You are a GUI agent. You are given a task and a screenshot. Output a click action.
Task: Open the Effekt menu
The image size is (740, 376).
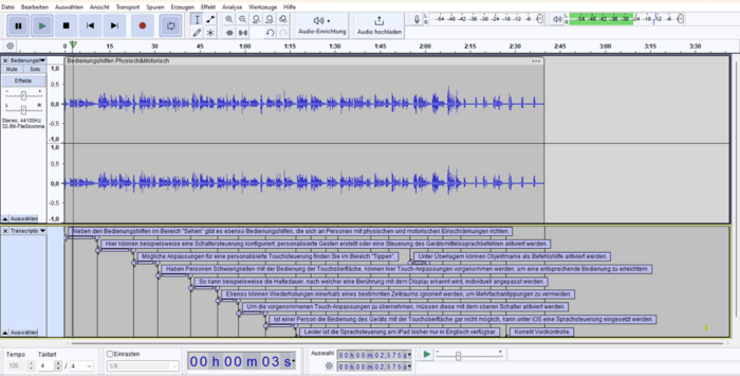(x=208, y=7)
